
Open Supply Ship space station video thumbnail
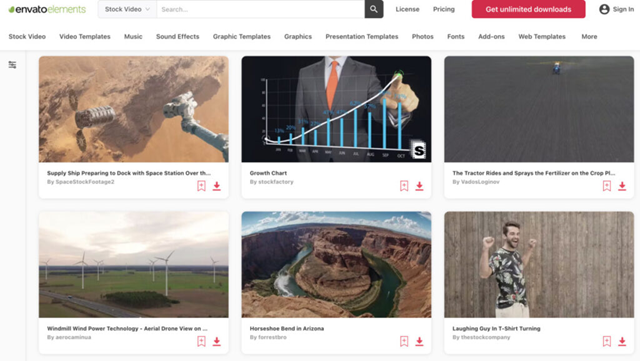click(x=133, y=109)
